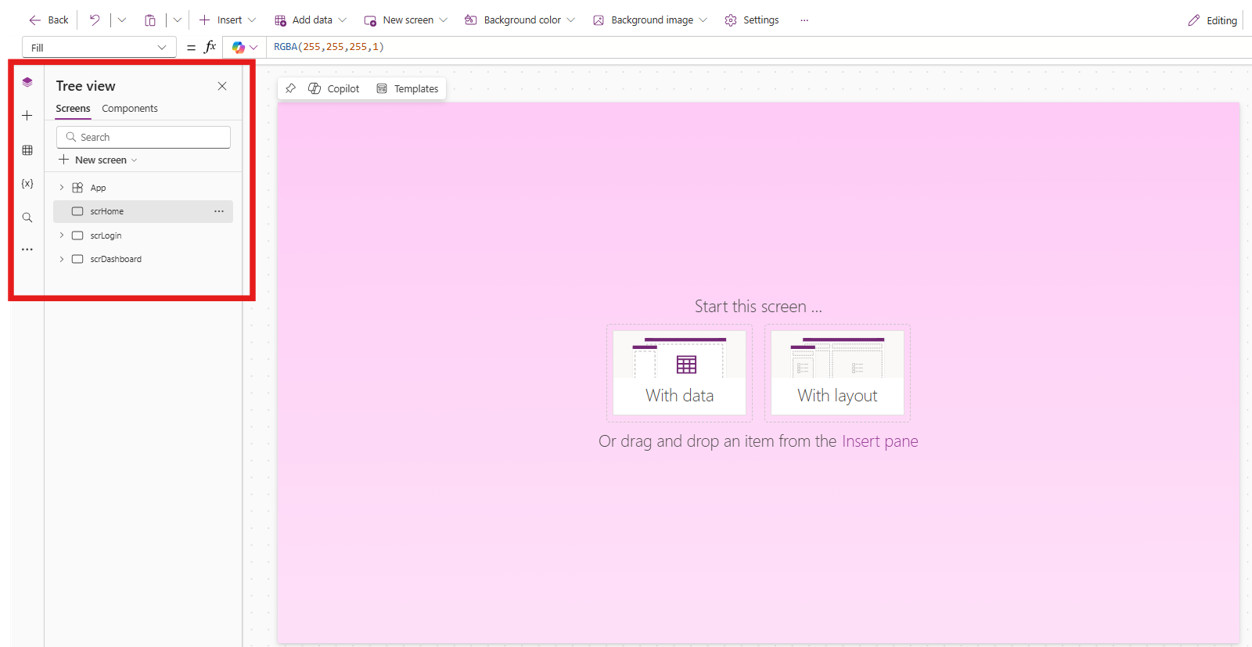Select the Tree view icon in left rail
Image resolution: width=1252 pixels, height=647 pixels.
point(27,82)
